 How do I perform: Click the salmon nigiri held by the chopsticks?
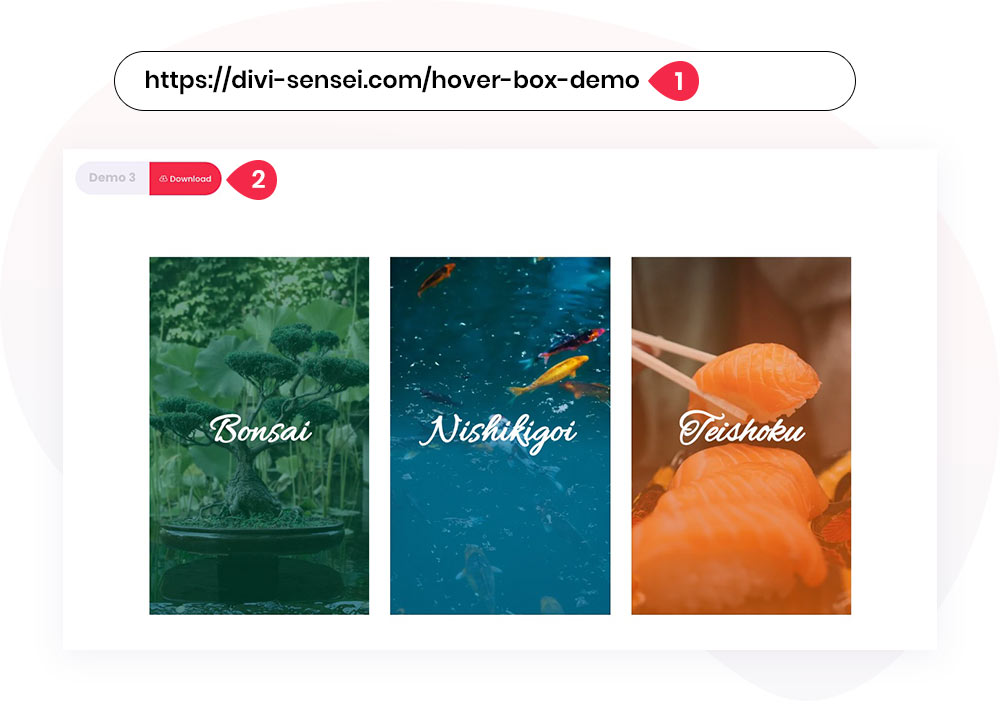tap(755, 378)
